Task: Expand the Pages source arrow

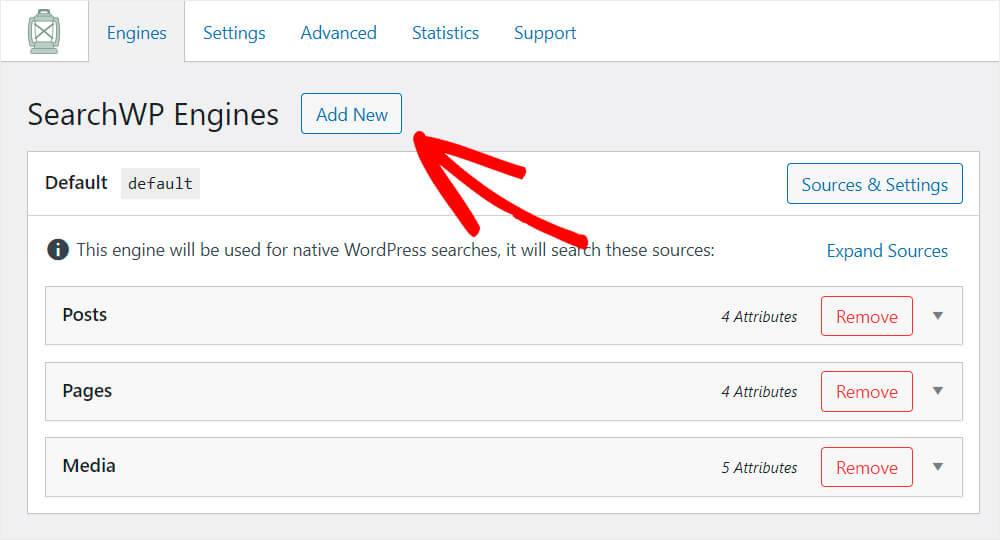Action: 938,391
